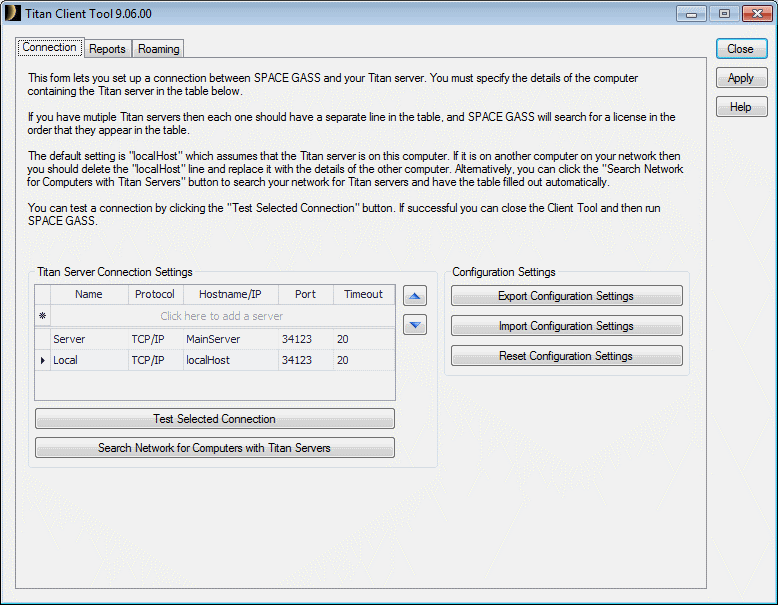This screenshot has width=778, height=605.
Task: Click port 34123 in Local row
Action: [x=306, y=360]
